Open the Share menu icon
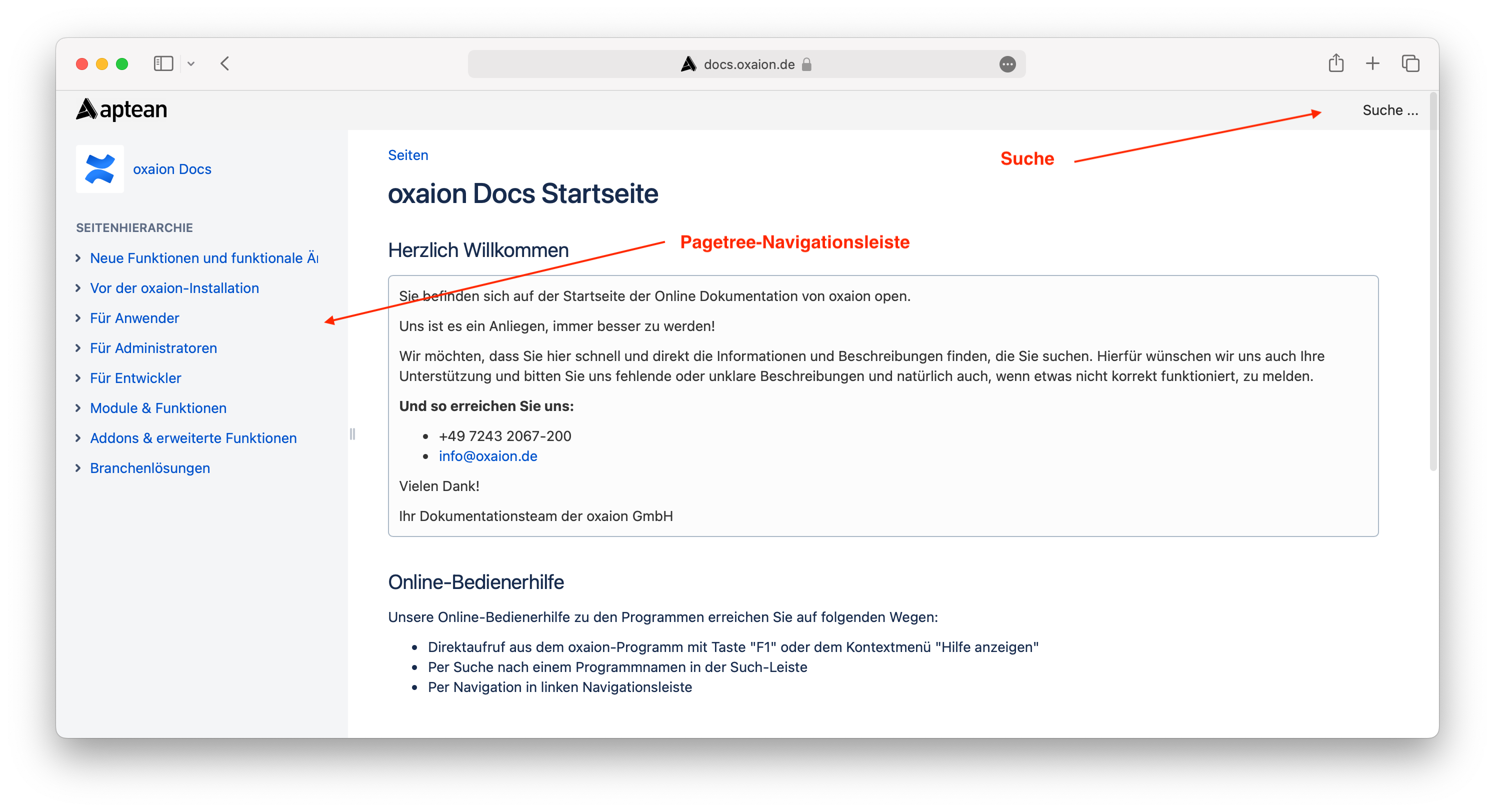1495x812 pixels. tap(1336, 62)
